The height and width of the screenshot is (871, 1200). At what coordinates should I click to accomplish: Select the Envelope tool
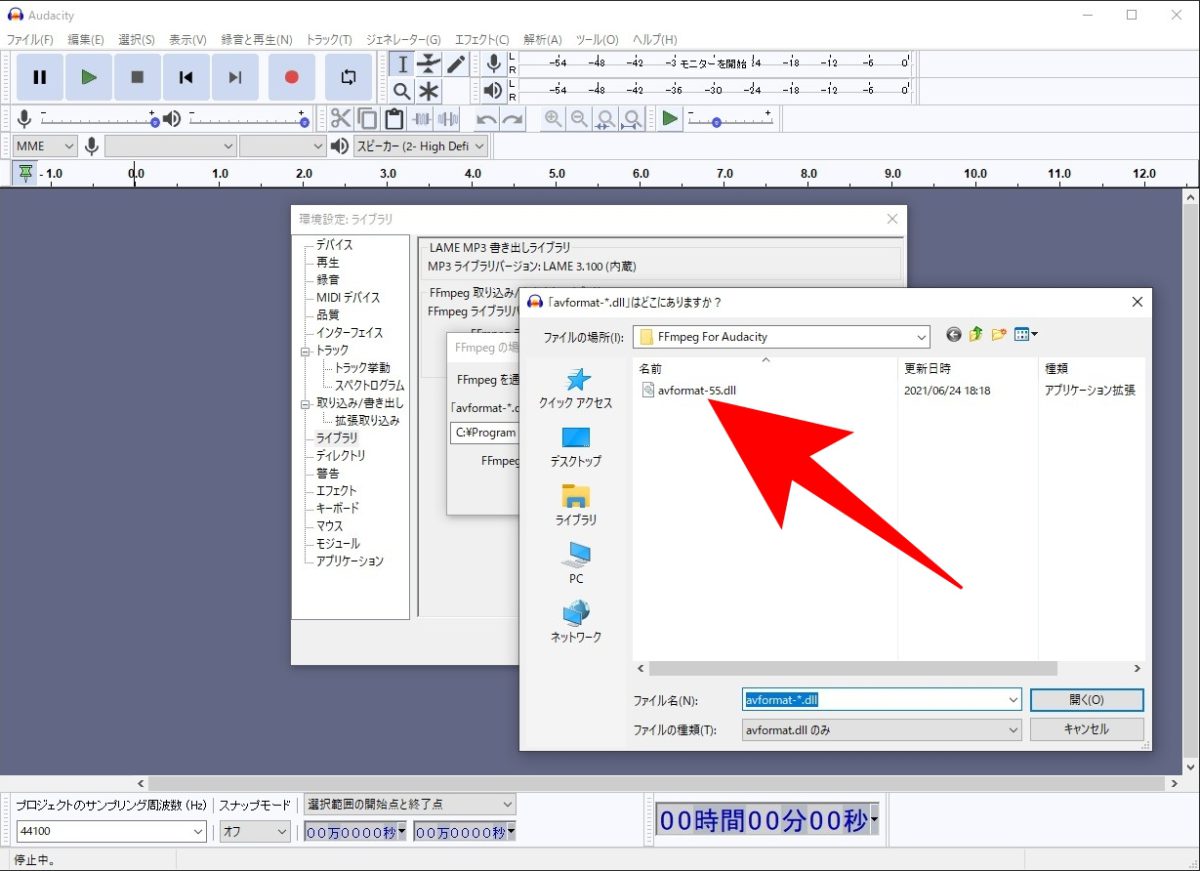point(428,65)
